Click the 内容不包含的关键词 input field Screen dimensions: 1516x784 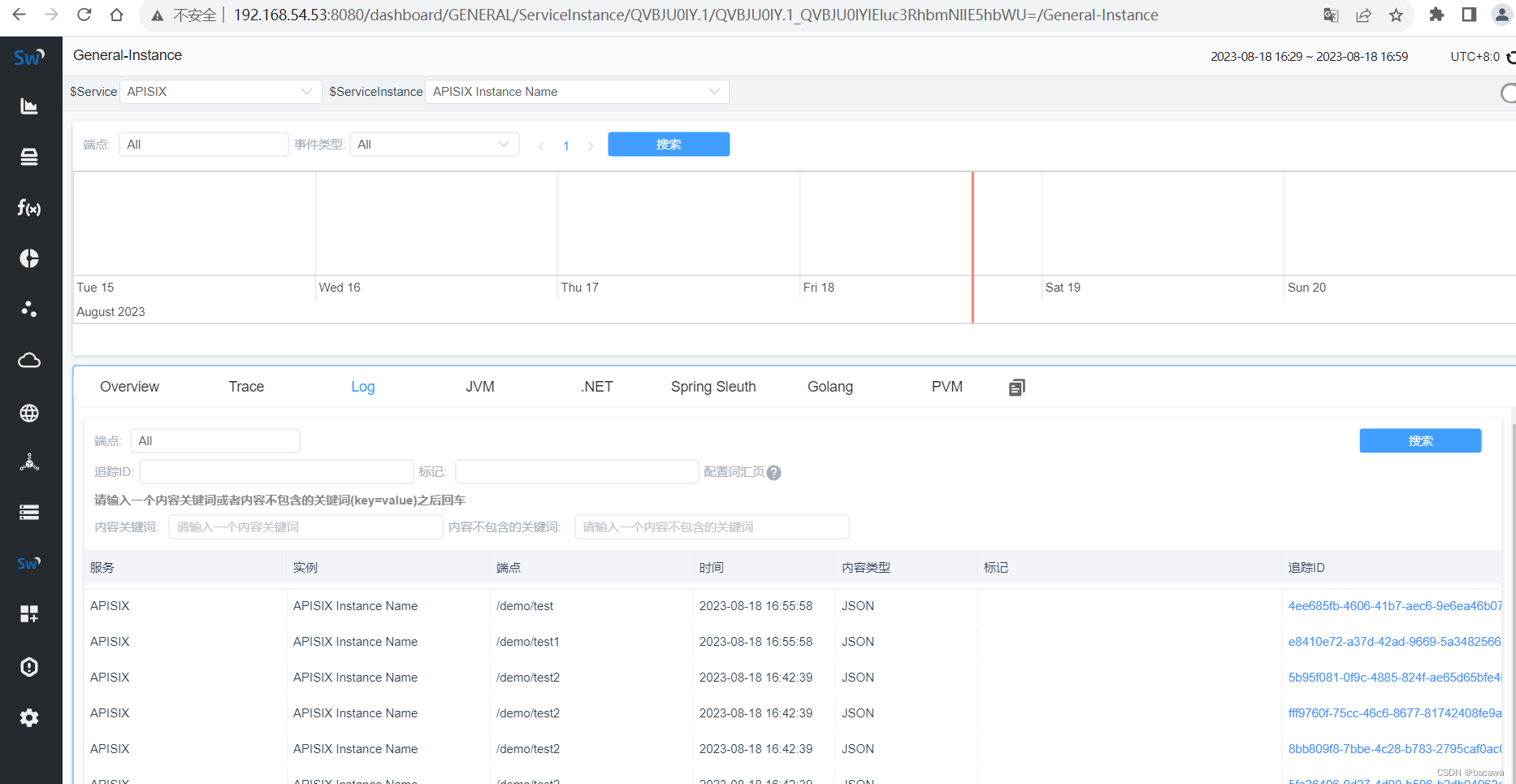(712, 527)
